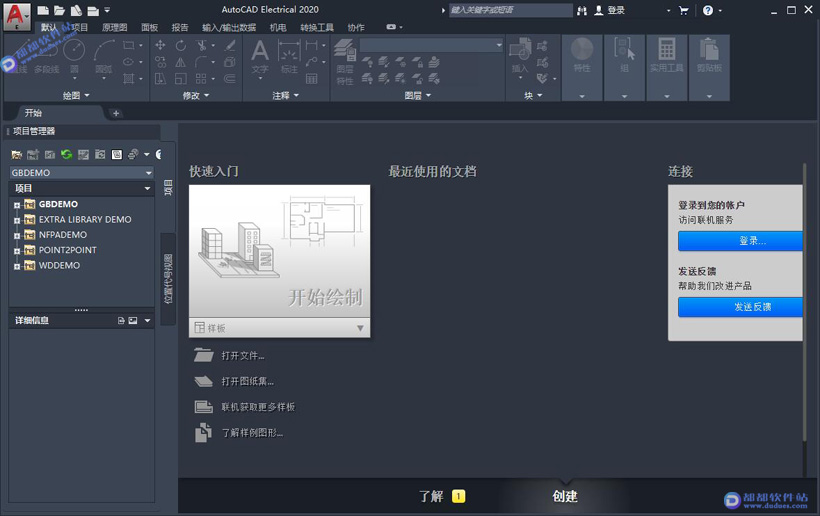The width and height of the screenshot is (820, 516).
Task: Select the Move tool in 修改 panel
Action: 161,45
